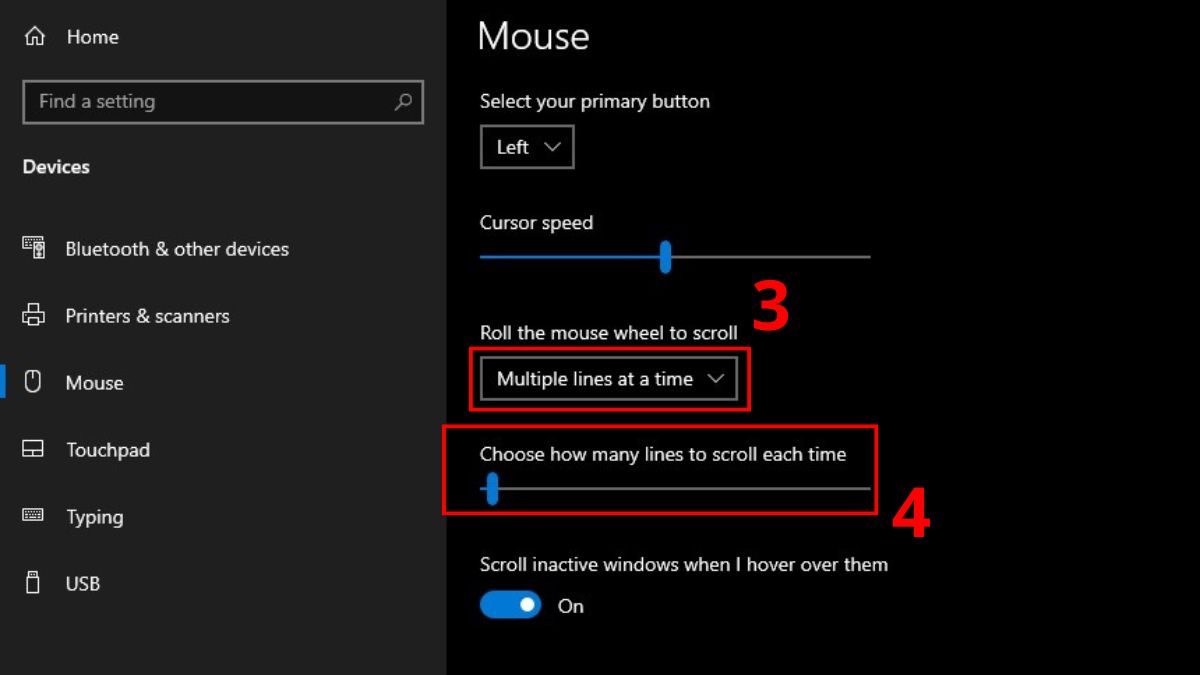Screen dimensions: 1200x675
Task: Open Bluetooth & other devices page
Action: (177, 249)
